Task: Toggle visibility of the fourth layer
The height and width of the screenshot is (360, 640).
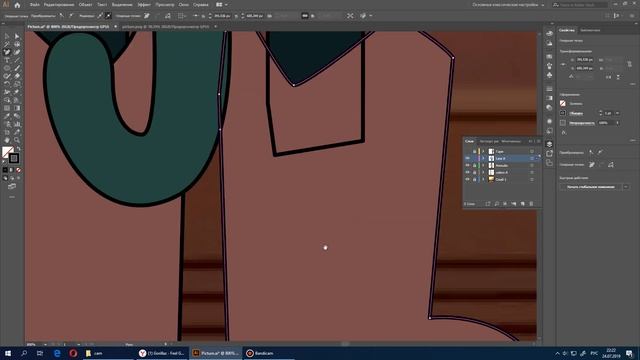Action: click(467, 172)
